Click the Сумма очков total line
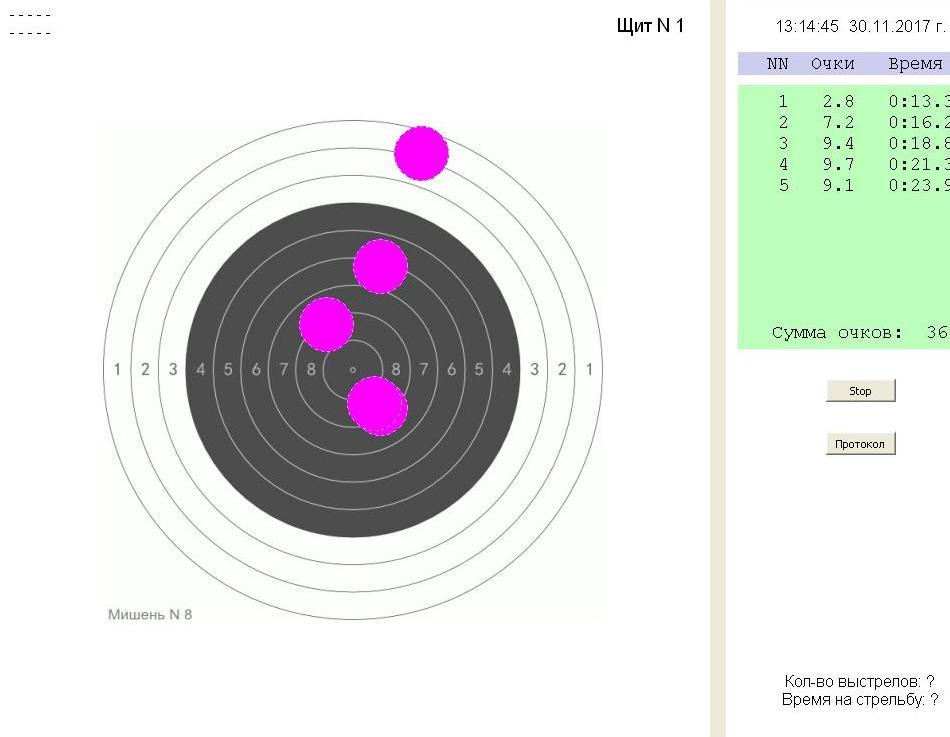950x737 pixels. (x=858, y=333)
